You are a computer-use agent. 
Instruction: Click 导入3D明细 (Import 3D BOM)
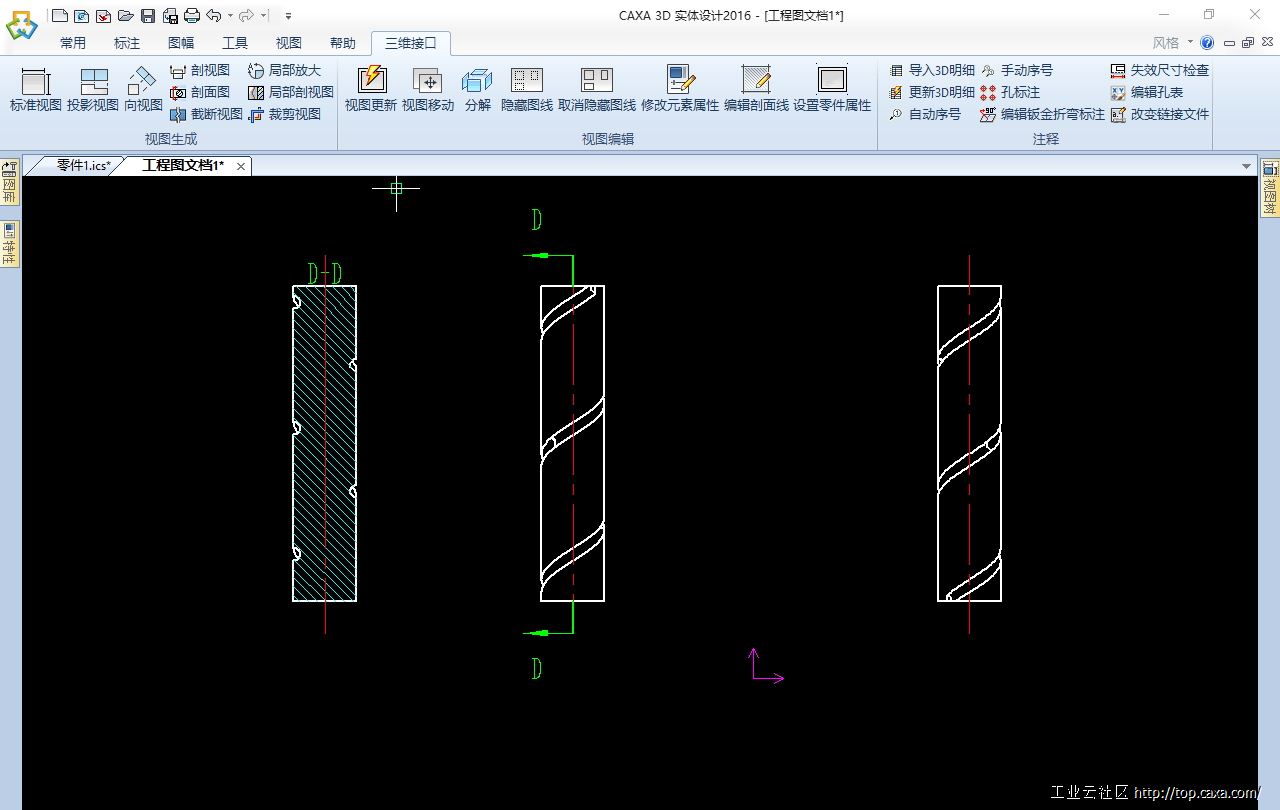932,70
